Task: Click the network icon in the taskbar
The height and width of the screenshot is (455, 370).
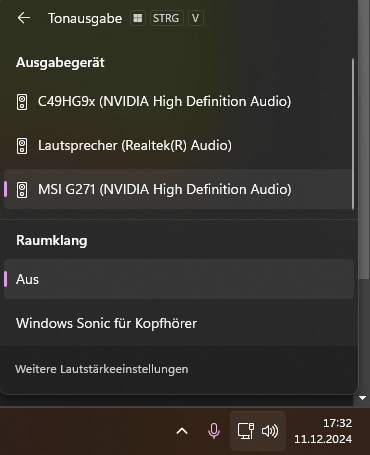Action: (246, 431)
